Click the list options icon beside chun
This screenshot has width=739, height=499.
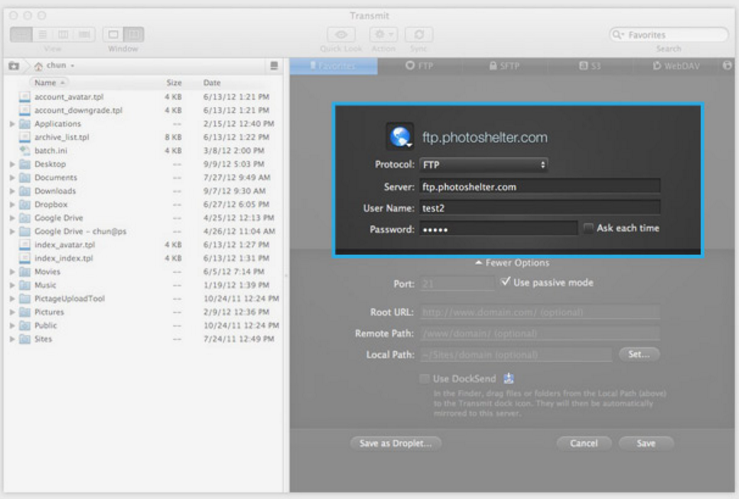click(274, 66)
